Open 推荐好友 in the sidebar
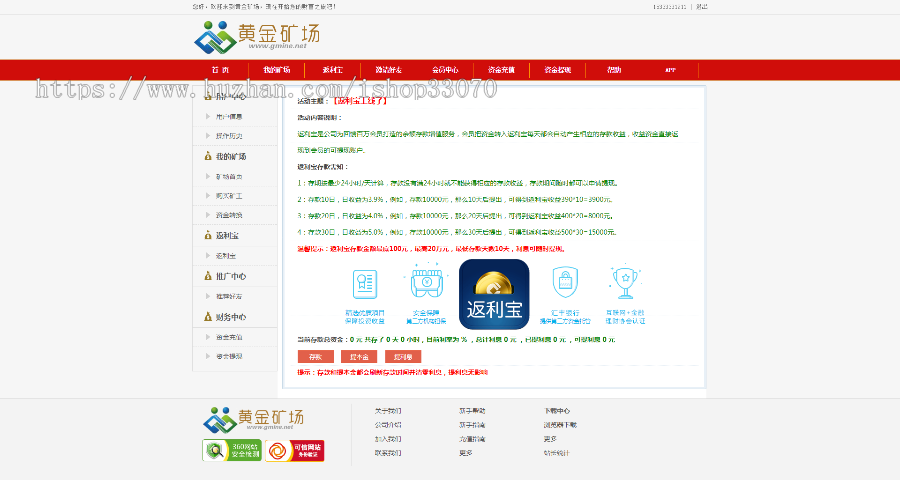 click(x=229, y=296)
